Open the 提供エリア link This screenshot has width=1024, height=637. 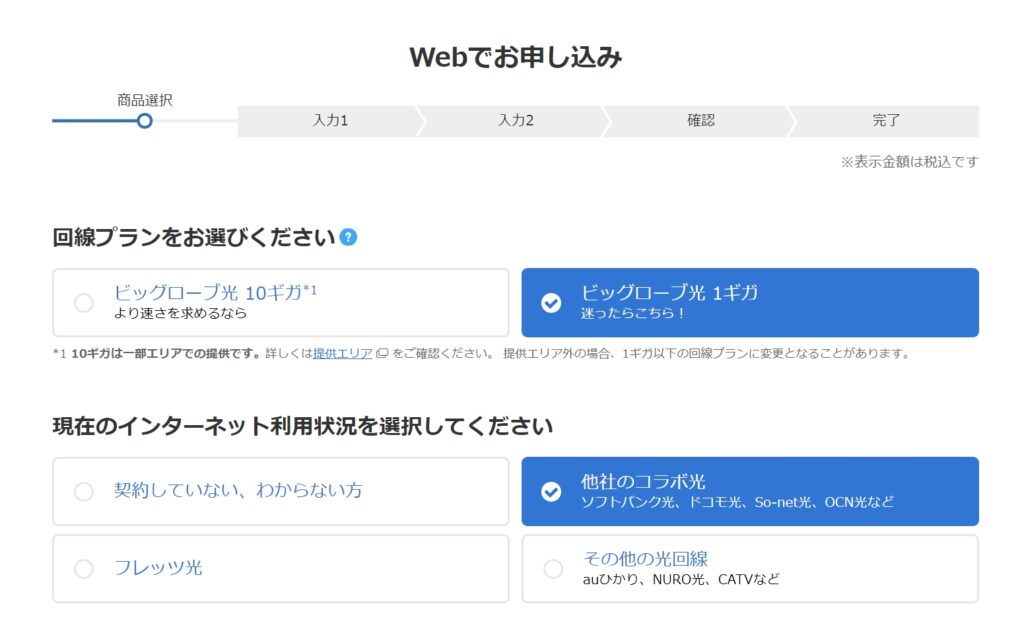[x=342, y=354]
